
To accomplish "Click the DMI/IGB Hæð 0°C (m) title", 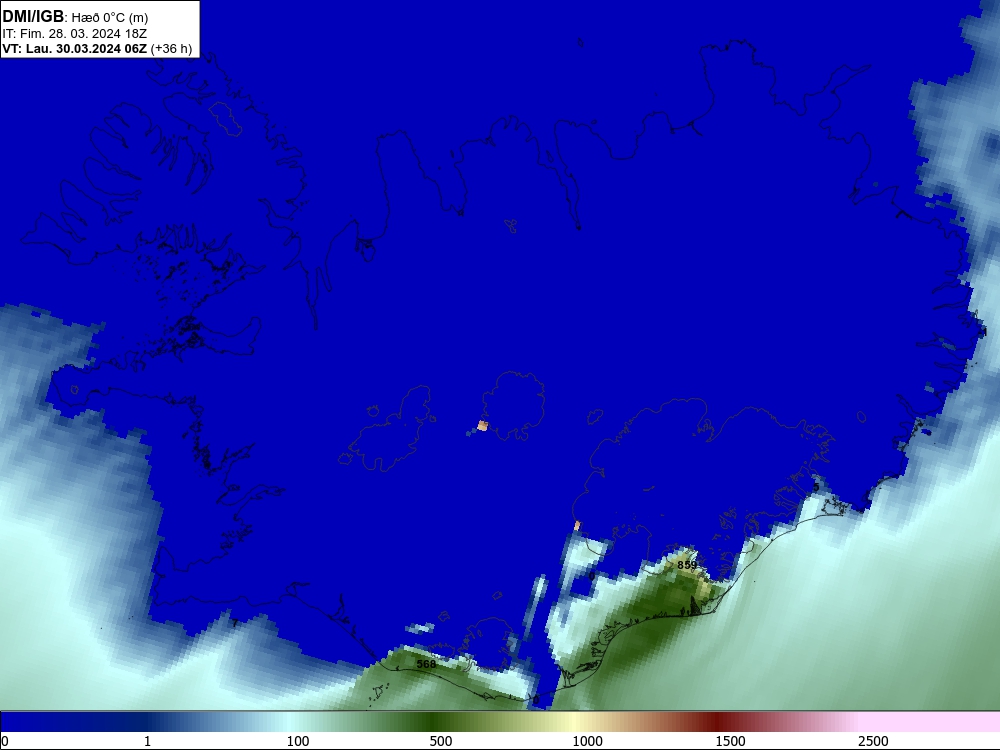I will pyautogui.click(x=75, y=17).
